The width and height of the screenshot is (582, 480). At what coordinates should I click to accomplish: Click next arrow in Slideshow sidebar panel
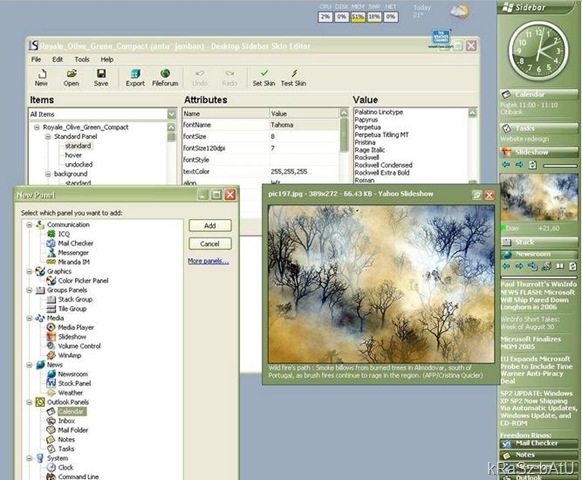519,164
